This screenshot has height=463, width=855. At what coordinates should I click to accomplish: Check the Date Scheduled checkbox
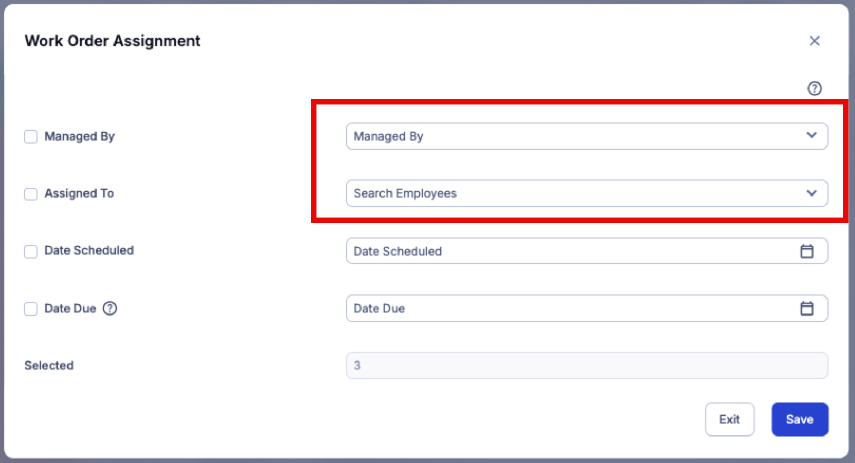[31, 251]
